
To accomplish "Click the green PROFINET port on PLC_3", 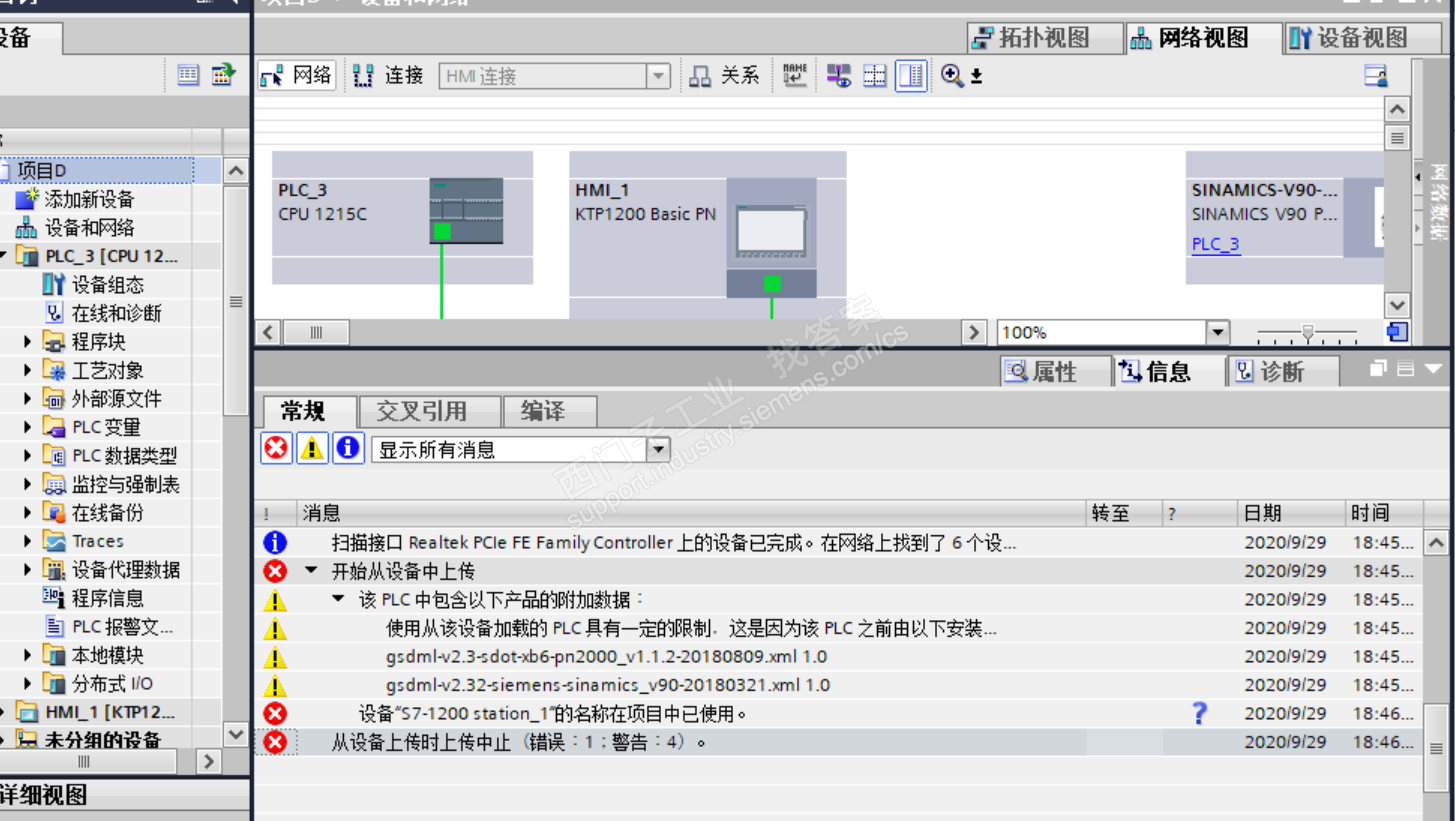I will 442,232.
